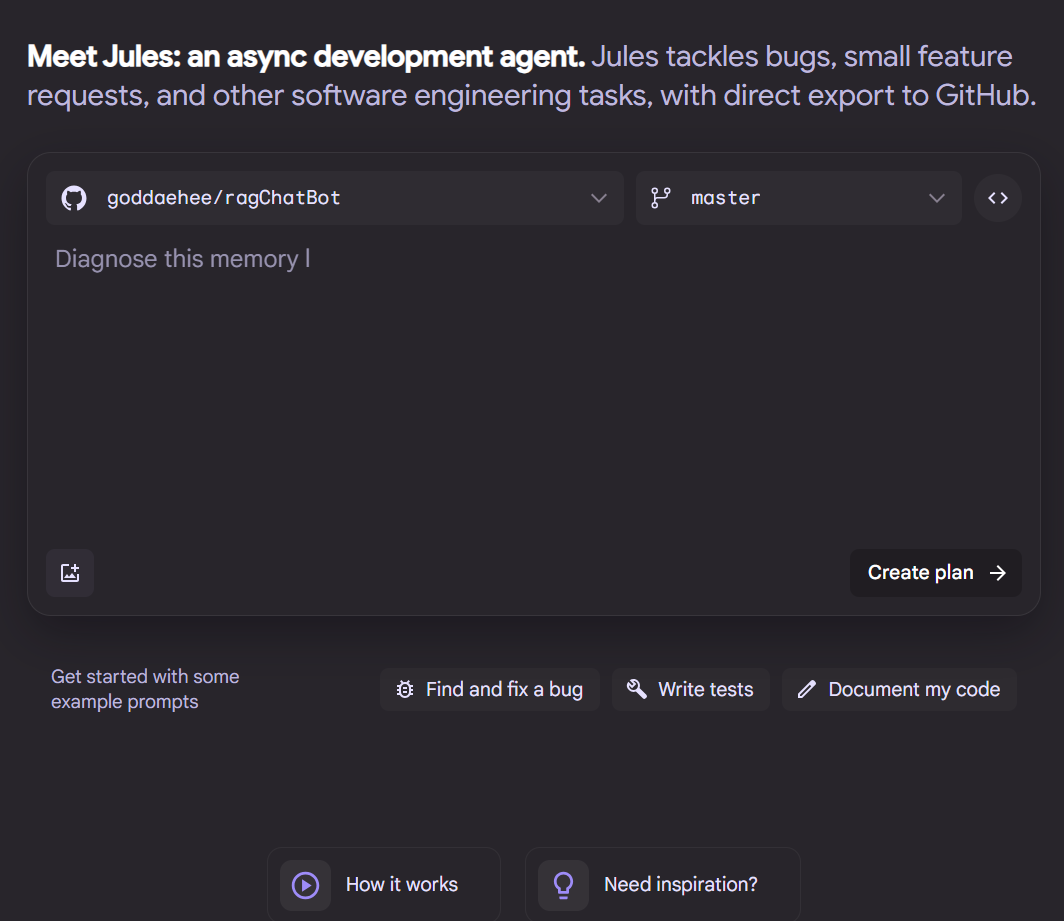Click the 'Meet Jules: an async development agent.' heading
The width and height of the screenshot is (1064, 921).
(306, 57)
